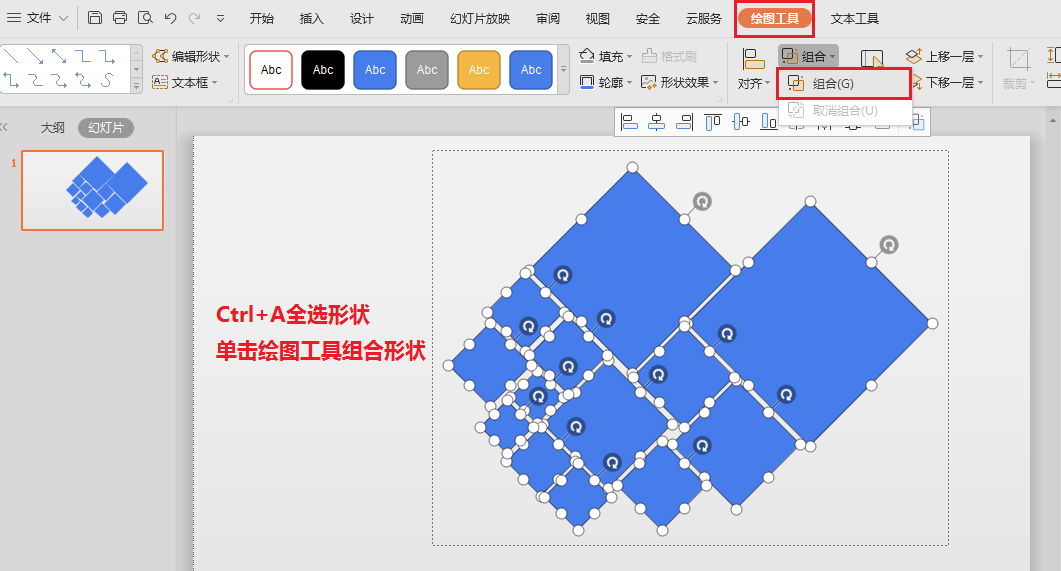The width and height of the screenshot is (1061, 571).
Task: Switch to the 云服务 tab
Action: (x=704, y=18)
